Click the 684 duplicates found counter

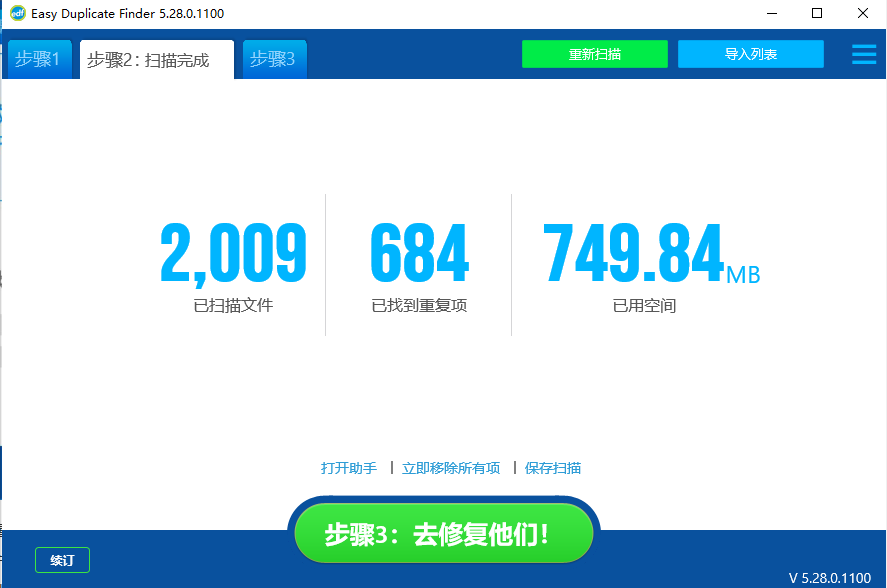(419, 252)
